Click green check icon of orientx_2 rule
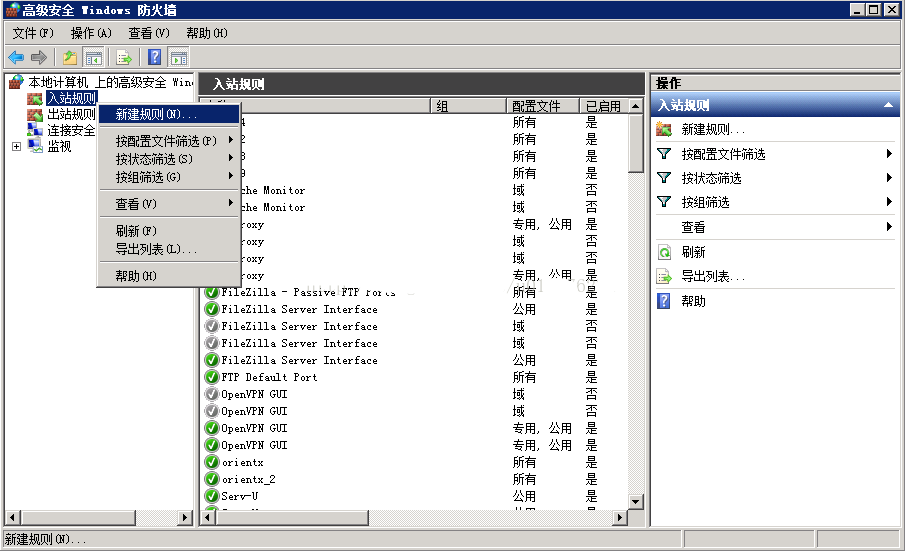The width and height of the screenshot is (905, 551). pos(212,479)
